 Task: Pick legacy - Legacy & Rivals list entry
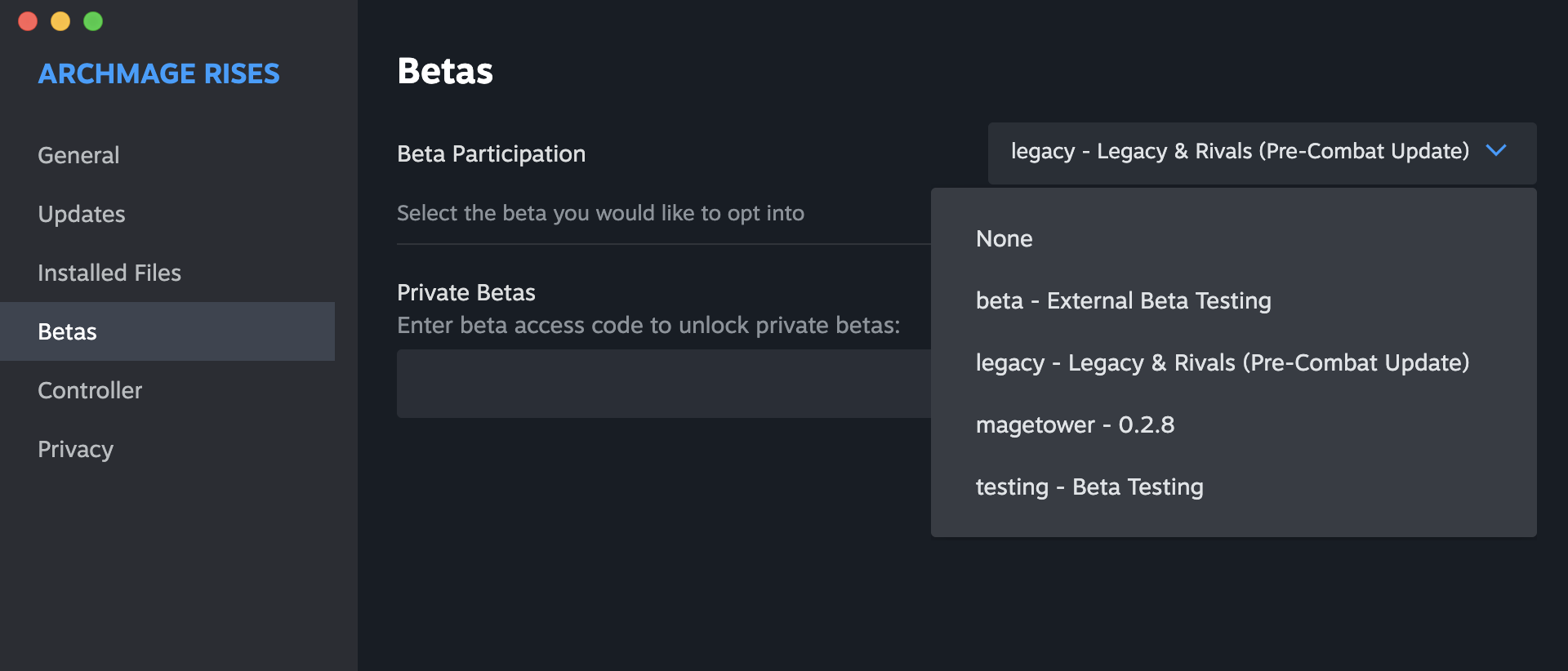tap(1222, 363)
